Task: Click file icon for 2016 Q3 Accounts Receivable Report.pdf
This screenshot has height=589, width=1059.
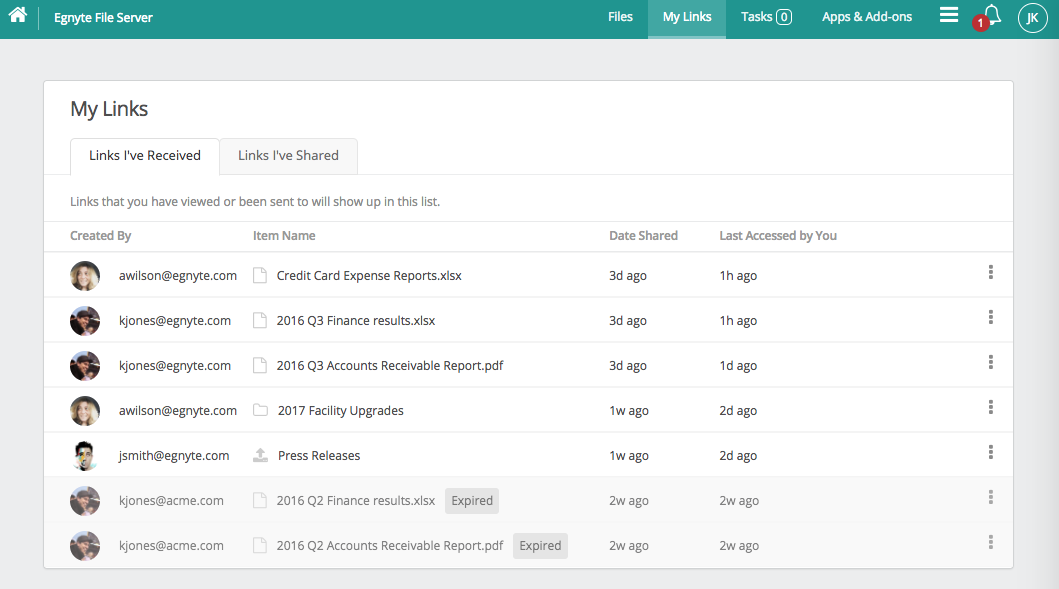Action: [259, 365]
